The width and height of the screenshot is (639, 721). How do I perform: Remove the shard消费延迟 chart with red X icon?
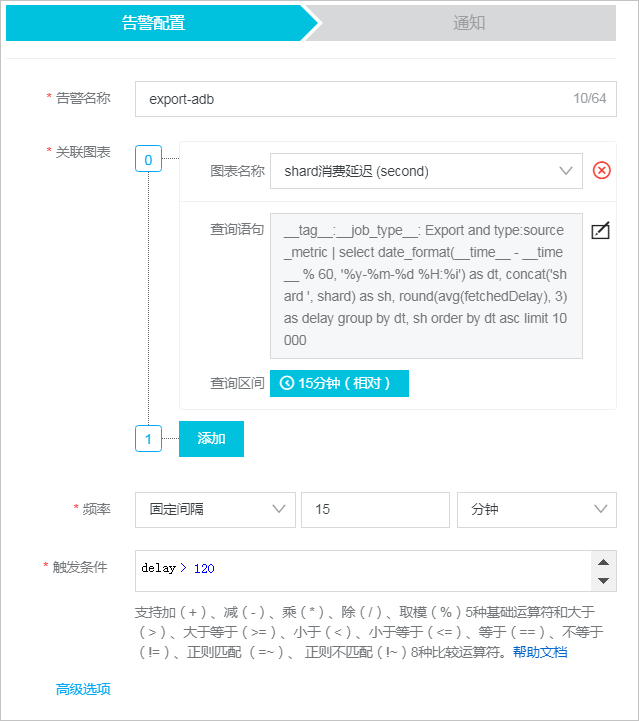601,171
